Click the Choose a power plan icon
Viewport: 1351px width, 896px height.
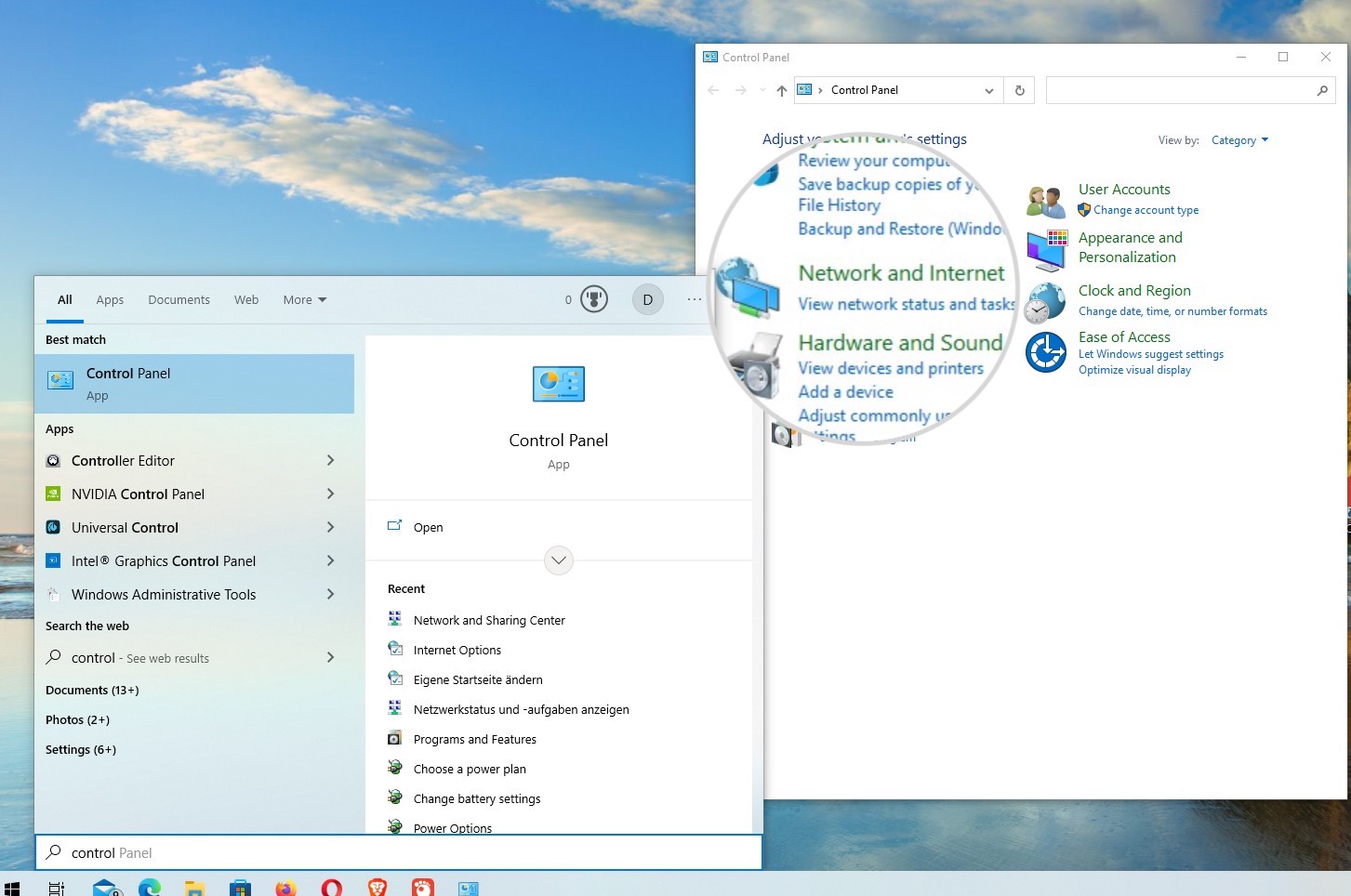point(395,768)
